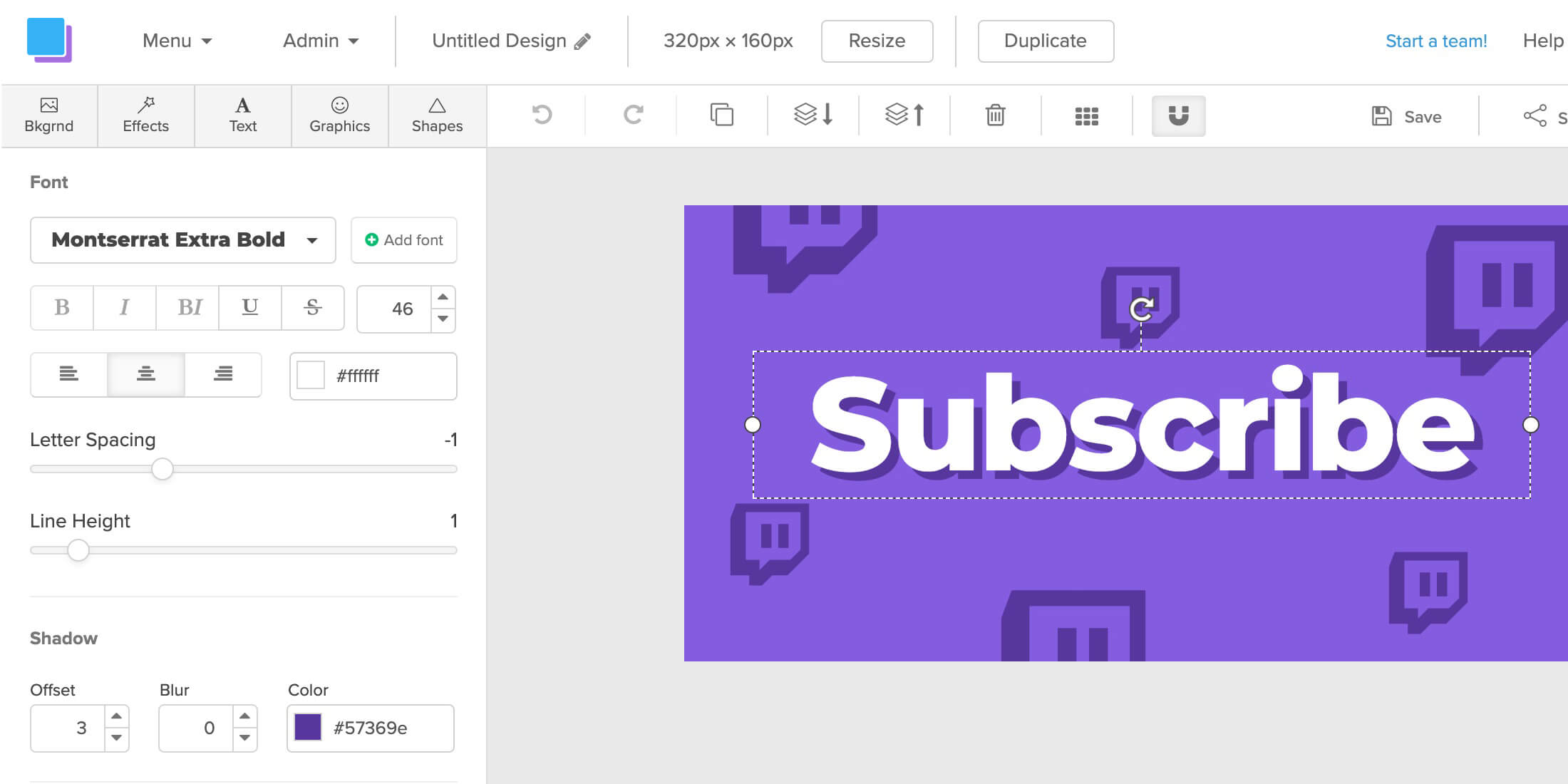Decrease shadow Offset with down arrow

click(x=117, y=738)
